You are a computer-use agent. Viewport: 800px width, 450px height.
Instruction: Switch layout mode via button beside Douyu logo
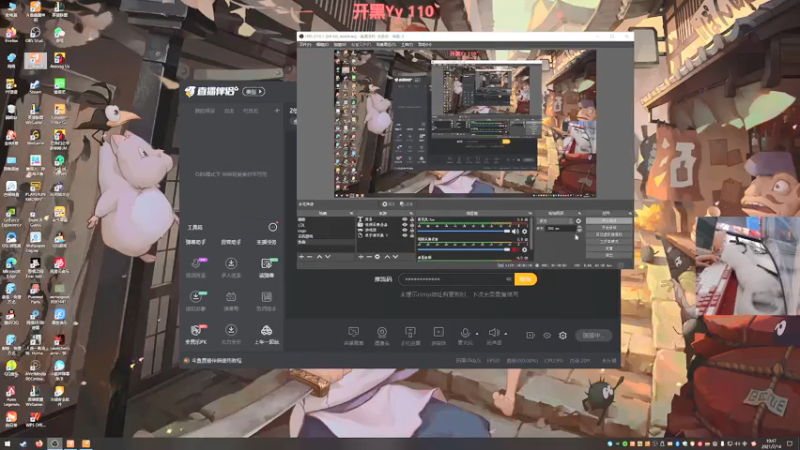254,92
